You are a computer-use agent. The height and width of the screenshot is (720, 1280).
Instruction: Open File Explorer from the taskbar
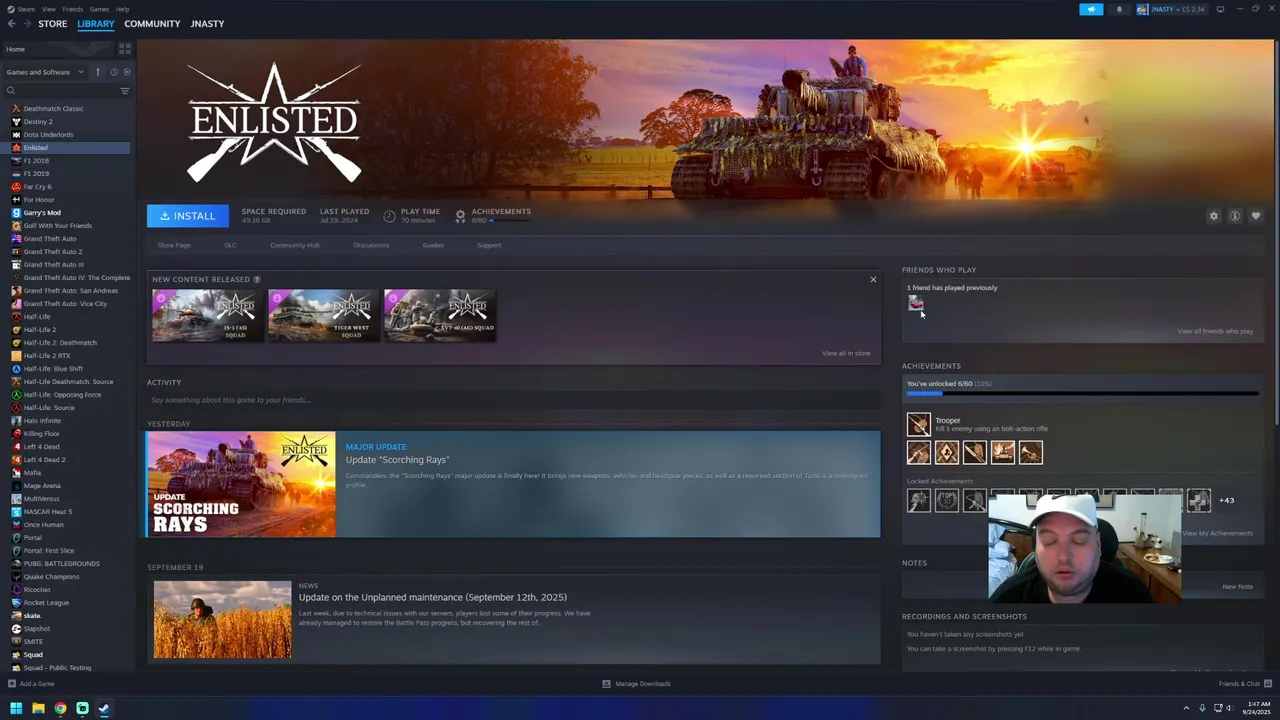38,708
